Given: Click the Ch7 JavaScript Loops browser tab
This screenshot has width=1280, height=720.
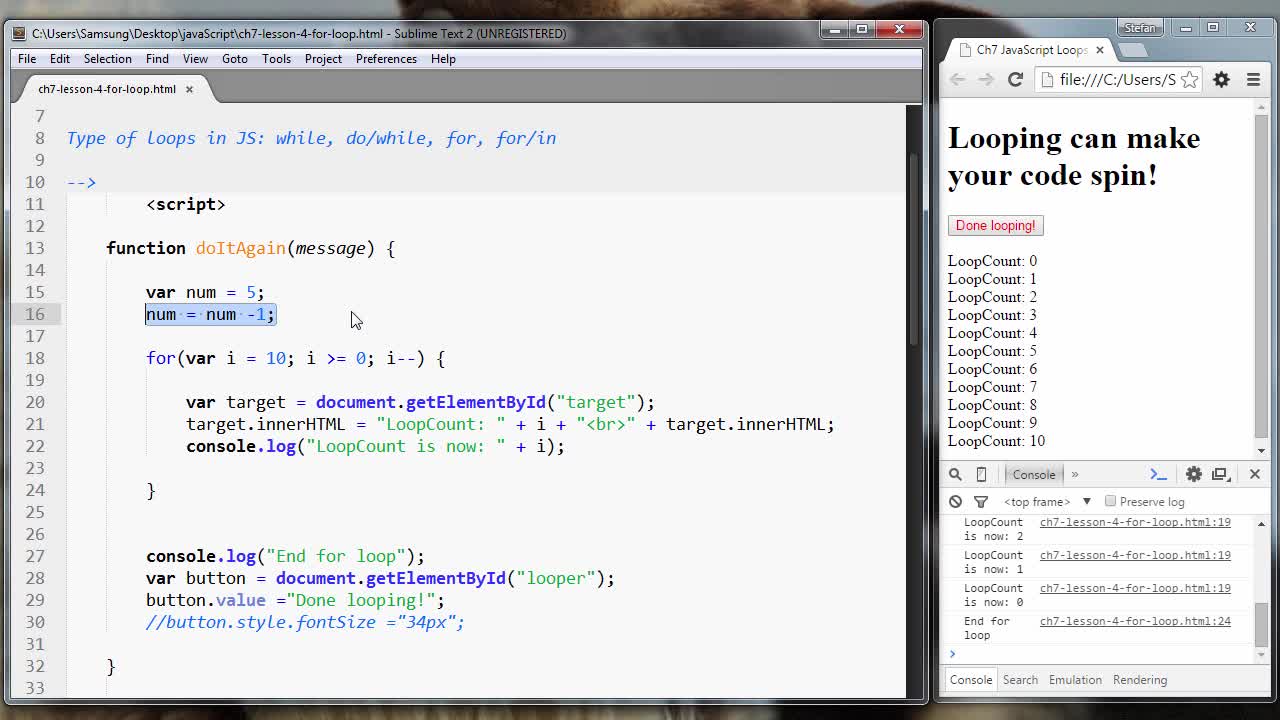Looking at the screenshot, I should click(x=1031, y=50).
